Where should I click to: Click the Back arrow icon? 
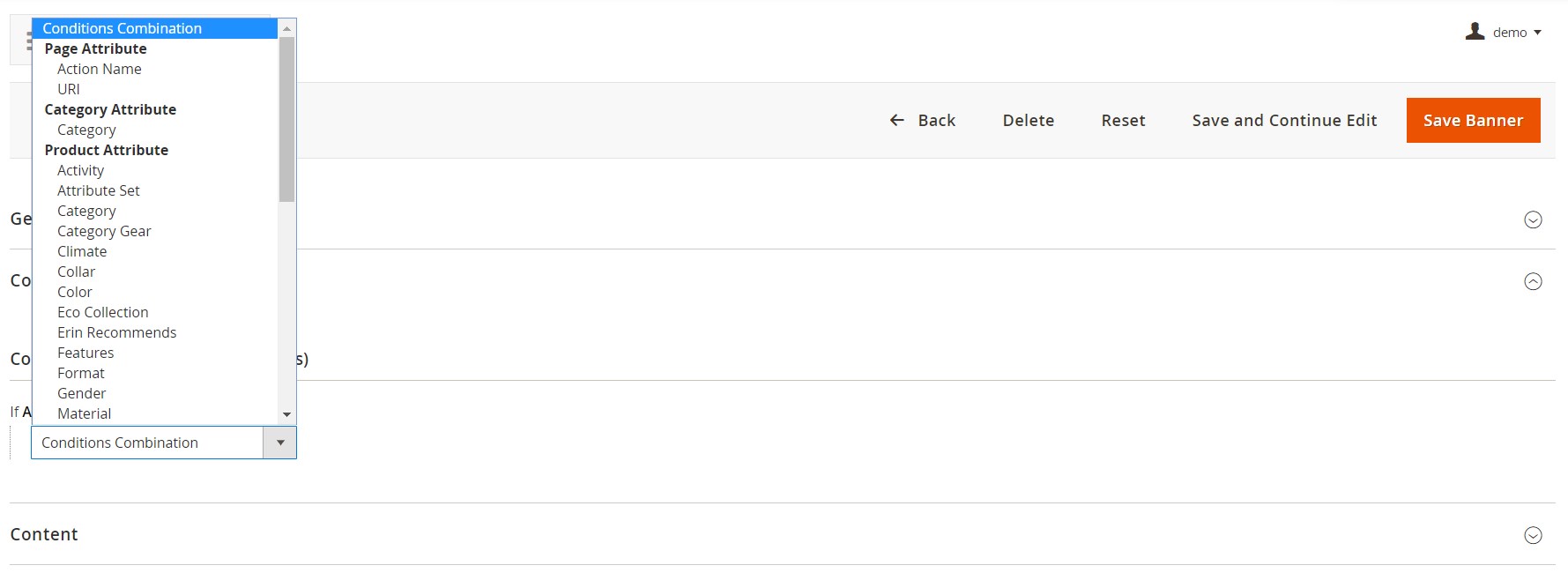(897, 120)
